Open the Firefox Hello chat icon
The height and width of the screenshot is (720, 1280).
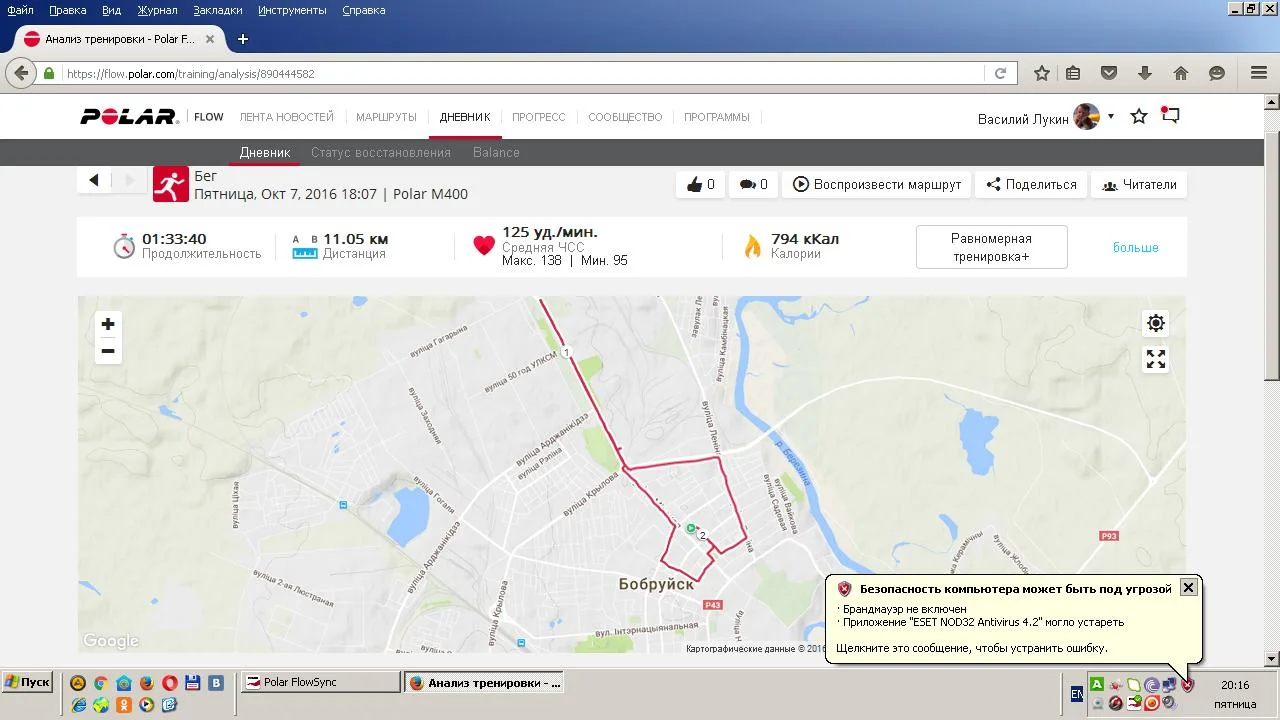click(1217, 73)
